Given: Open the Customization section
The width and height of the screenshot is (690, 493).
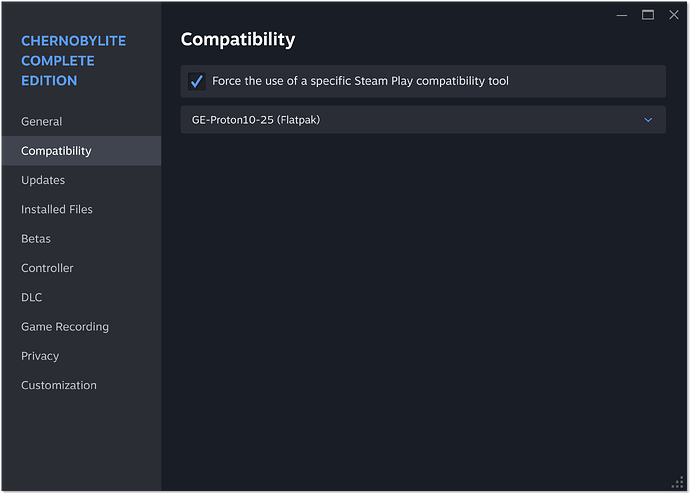Looking at the screenshot, I should [x=59, y=385].
